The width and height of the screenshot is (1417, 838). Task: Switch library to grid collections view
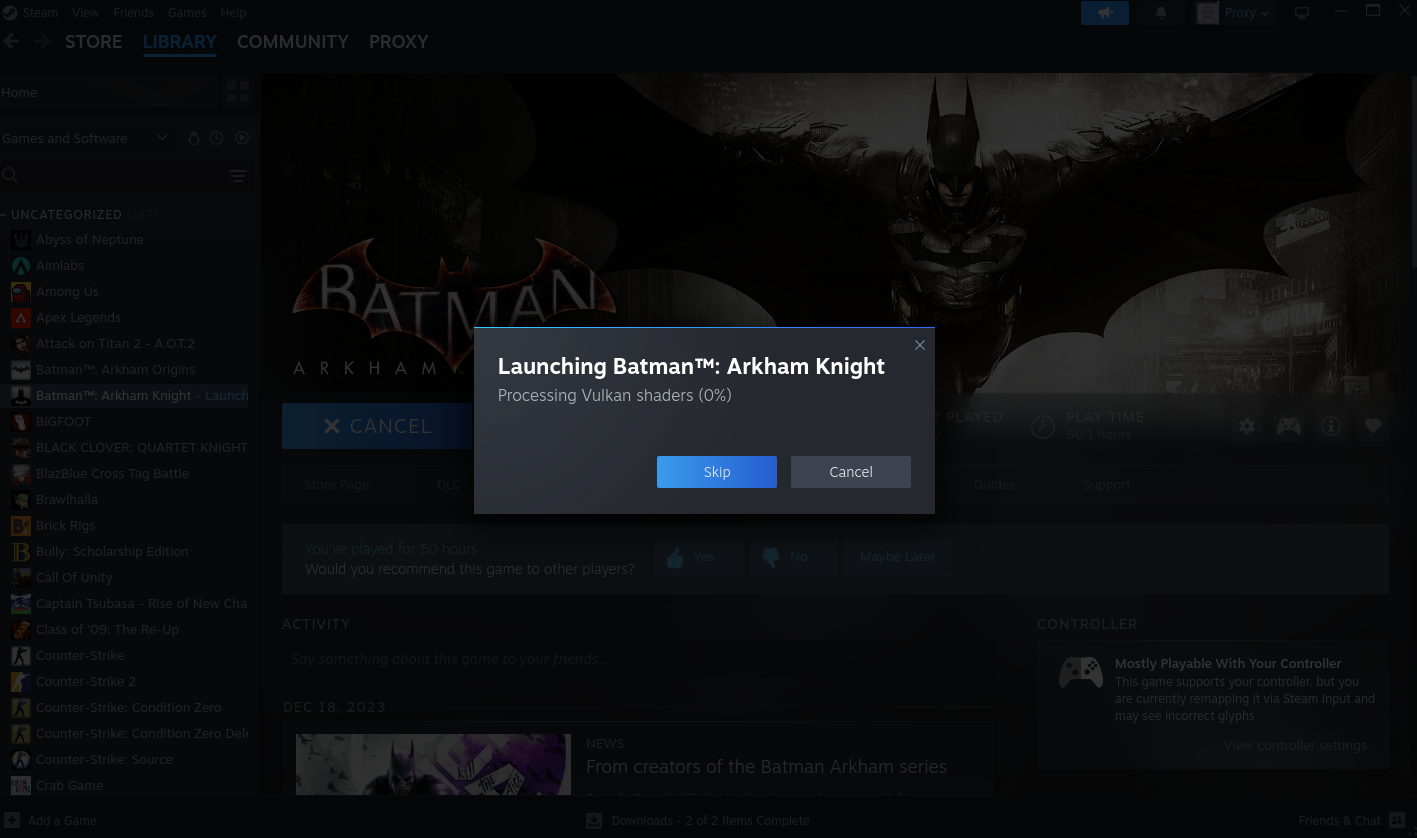[238, 92]
